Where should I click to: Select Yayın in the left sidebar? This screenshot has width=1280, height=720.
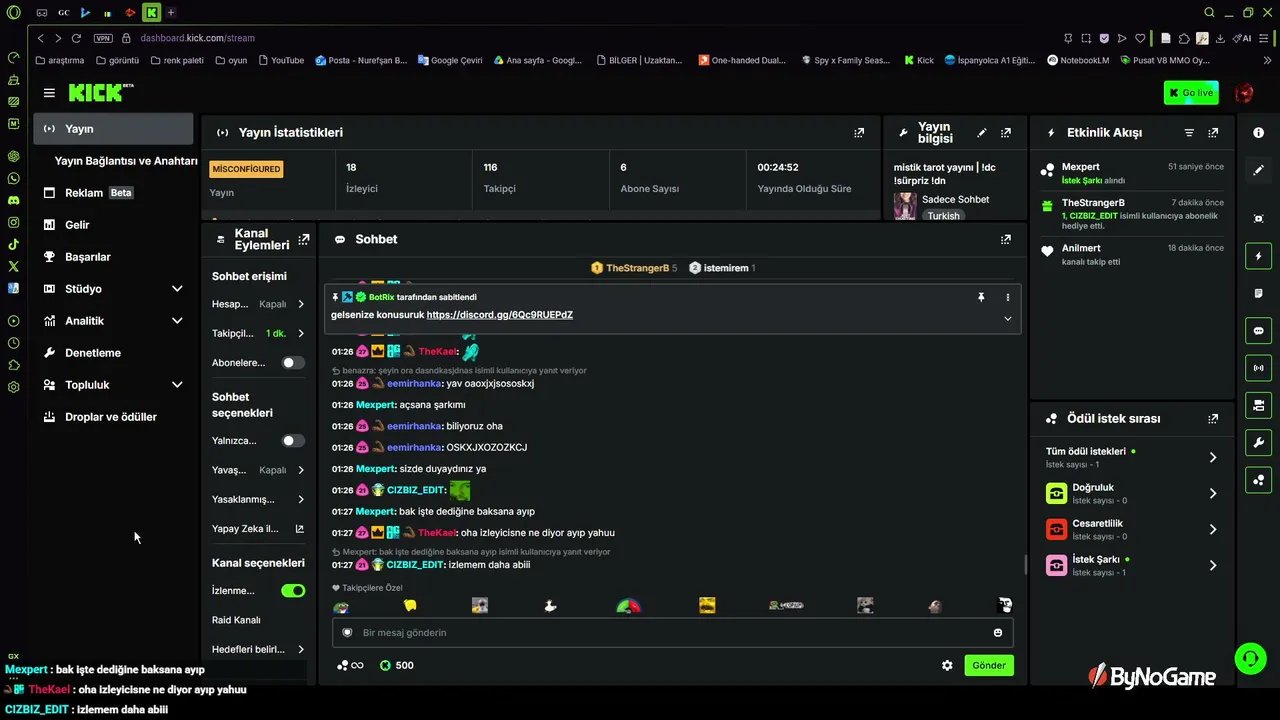coord(113,129)
